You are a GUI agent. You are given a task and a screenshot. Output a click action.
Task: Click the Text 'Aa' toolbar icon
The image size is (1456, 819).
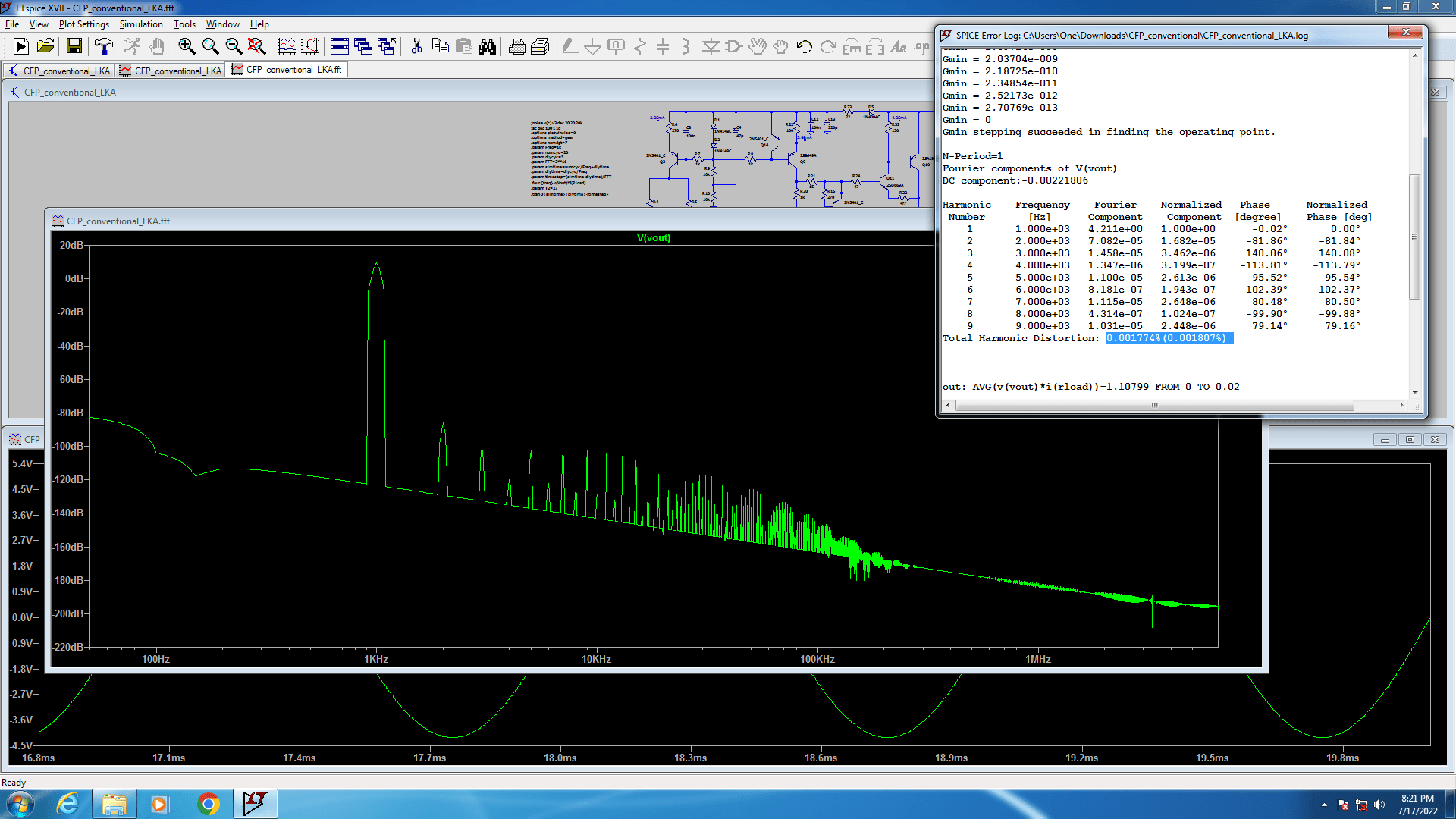pos(899,47)
